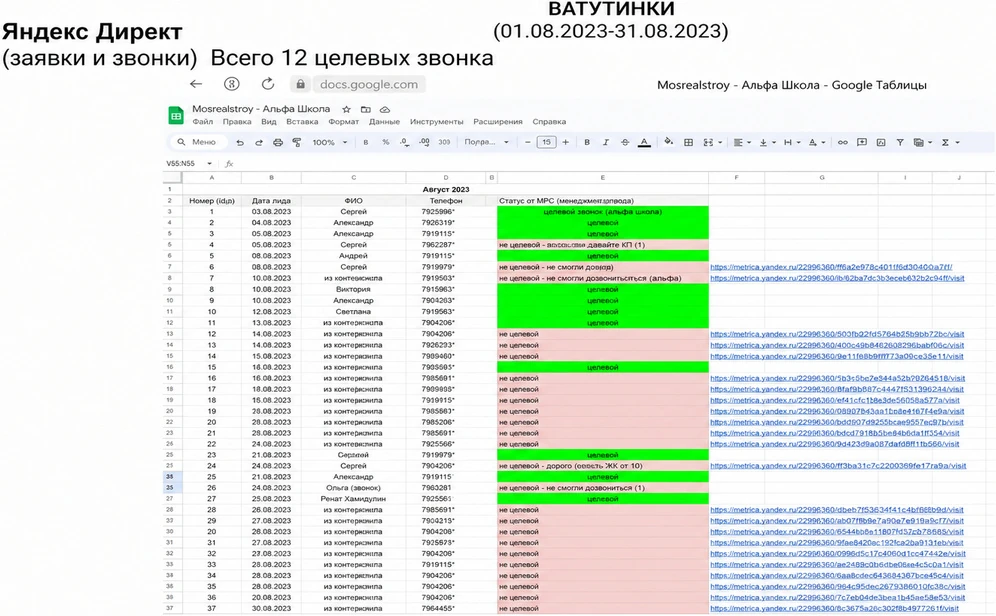Screen dimensions: 996x616
Task: Move document using the folder icon
Action: pos(365,109)
